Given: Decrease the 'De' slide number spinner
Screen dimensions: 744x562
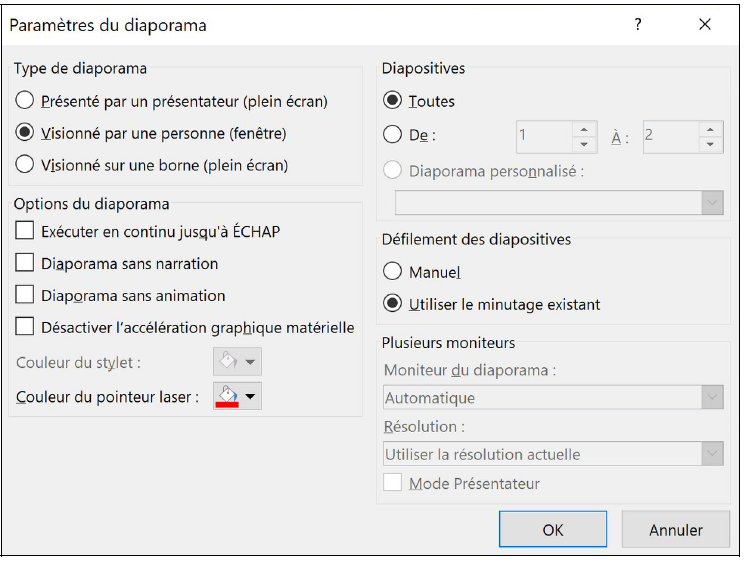Looking at the screenshot, I should point(584,144).
